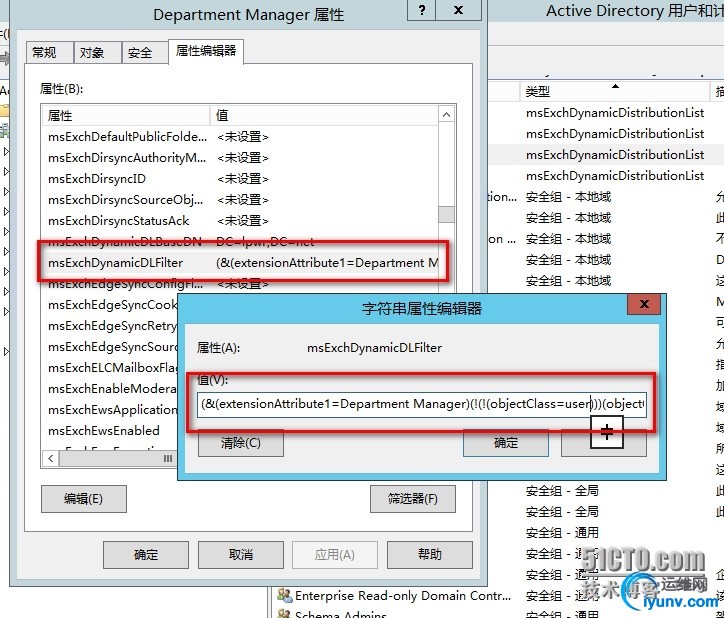Click the horizontal scrollbar left arrow
Viewport: 724px width, 618px height.
coord(51,459)
